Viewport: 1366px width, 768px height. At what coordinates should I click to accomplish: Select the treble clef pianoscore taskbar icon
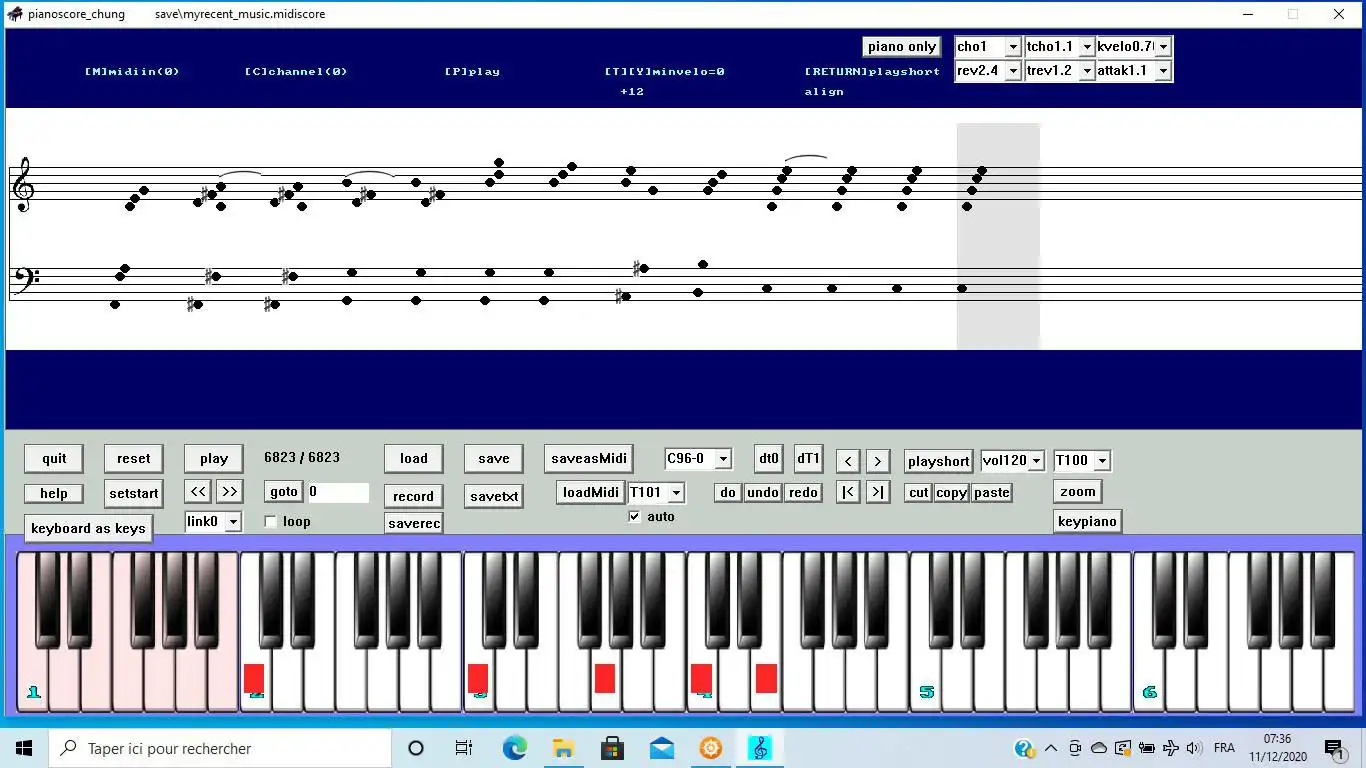pos(760,748)
